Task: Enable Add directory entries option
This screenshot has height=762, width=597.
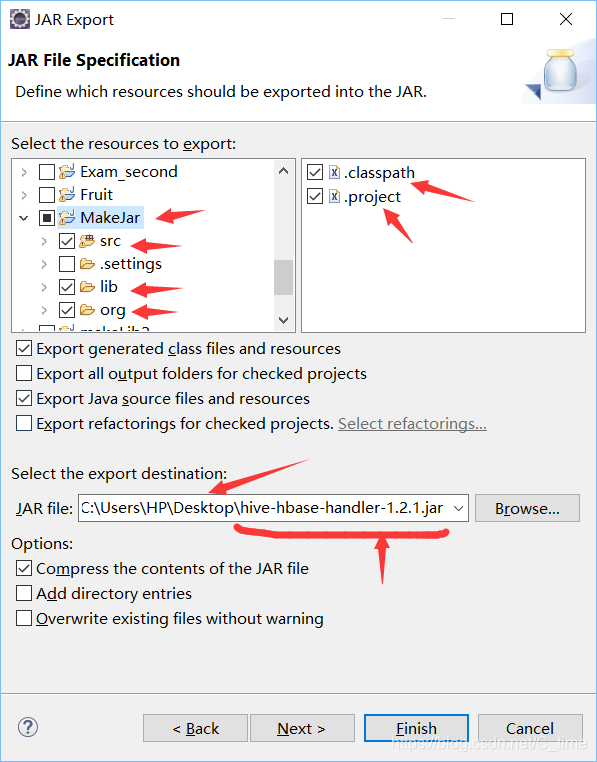Action: (24, 593)
